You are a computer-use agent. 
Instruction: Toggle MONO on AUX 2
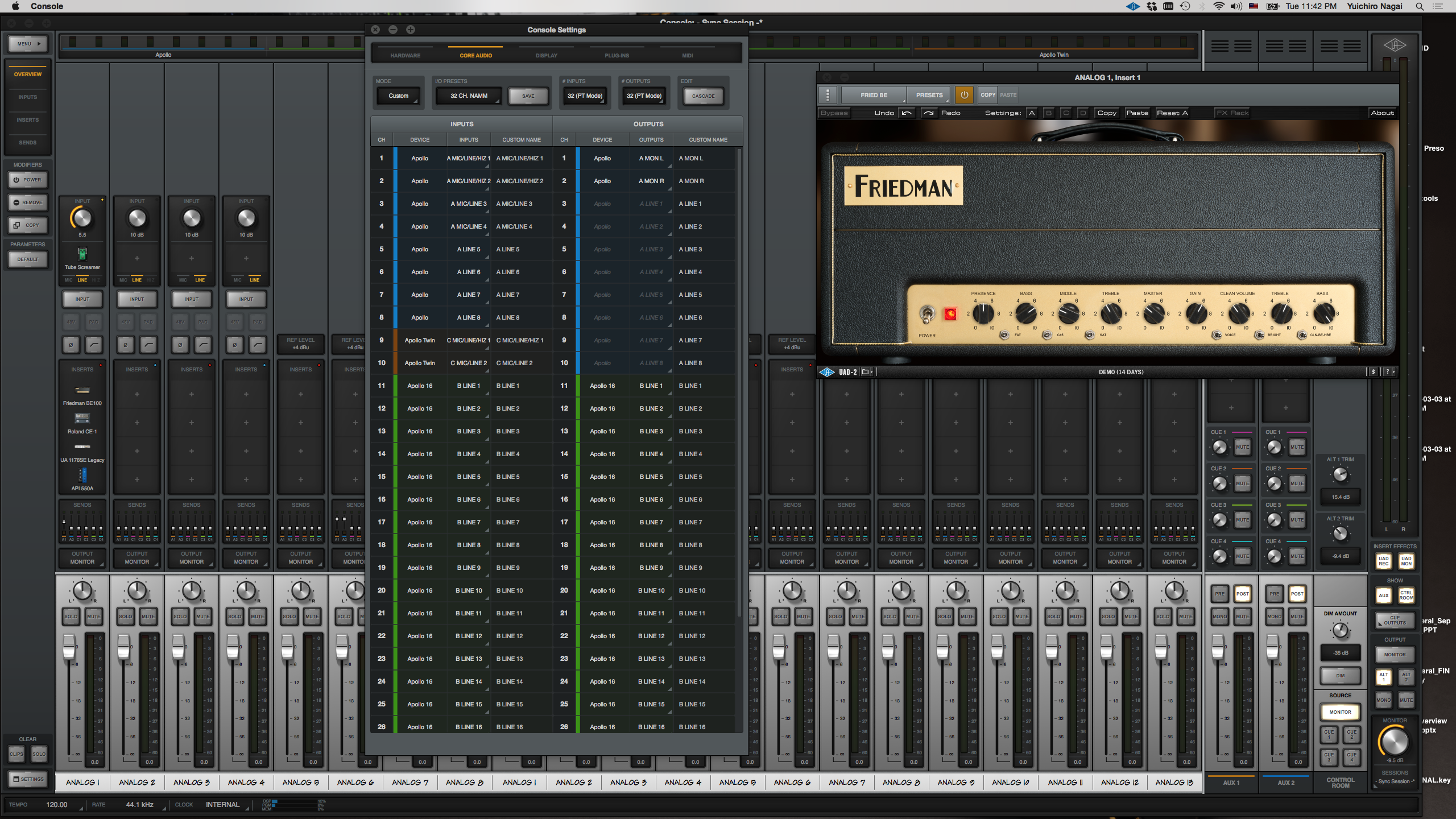coord(1274,616)
